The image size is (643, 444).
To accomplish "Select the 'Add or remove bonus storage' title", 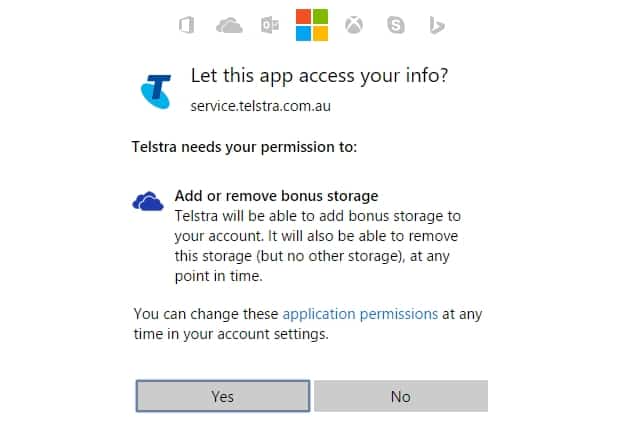I will (276, 196).
